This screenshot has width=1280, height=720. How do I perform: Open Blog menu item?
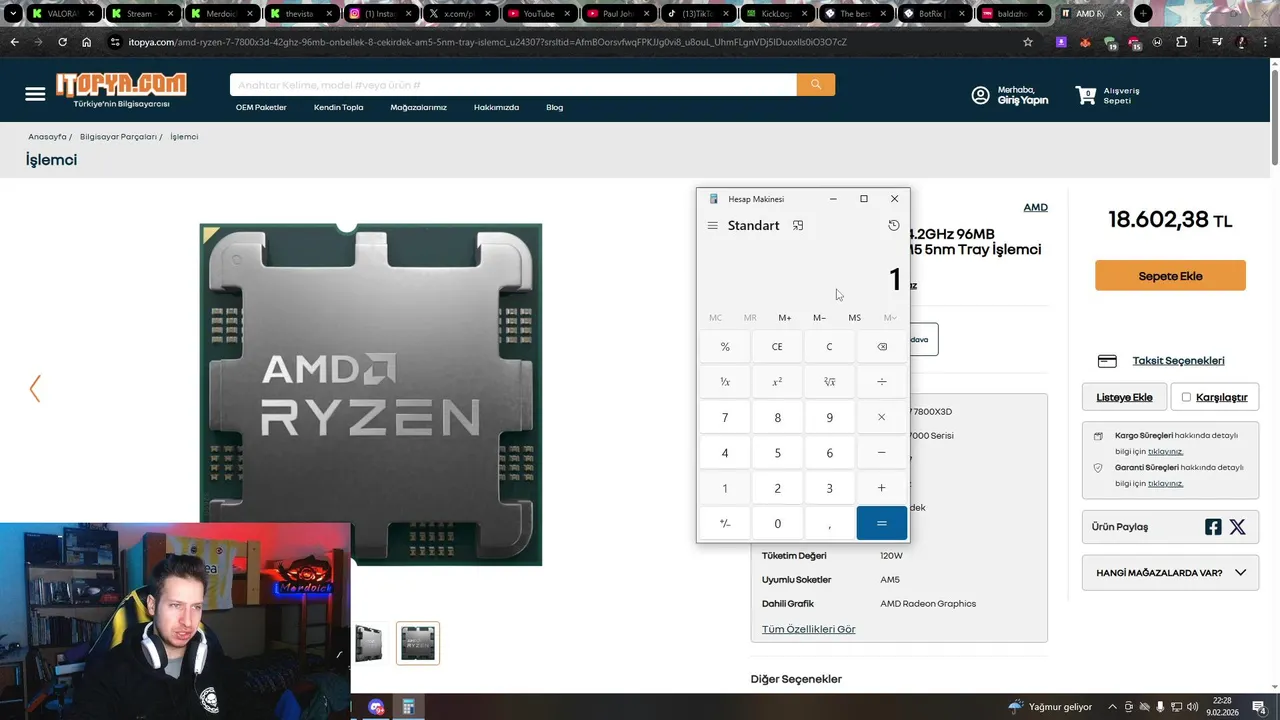click(x=554, y=107)
